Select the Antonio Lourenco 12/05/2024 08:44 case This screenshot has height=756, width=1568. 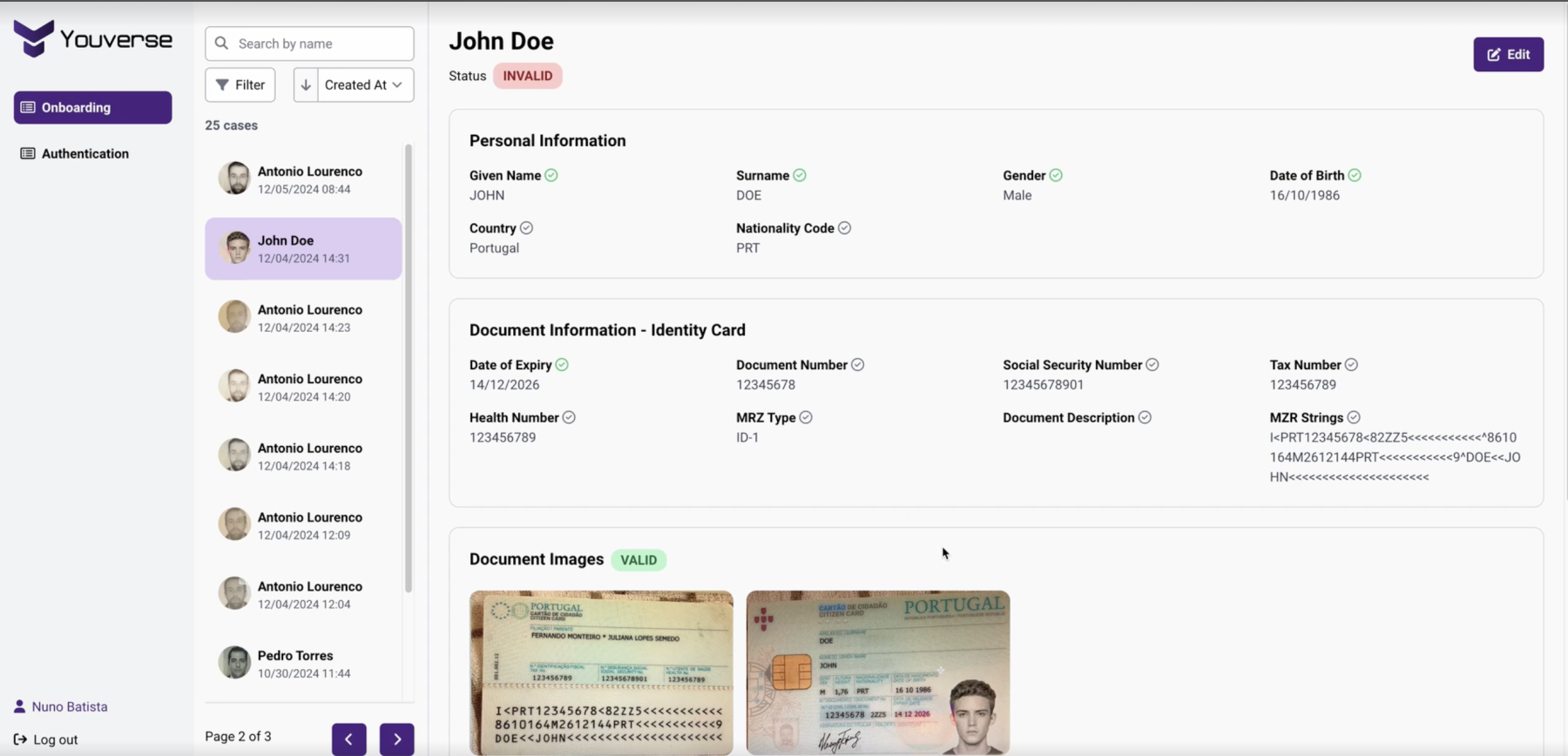click(303, 179)
